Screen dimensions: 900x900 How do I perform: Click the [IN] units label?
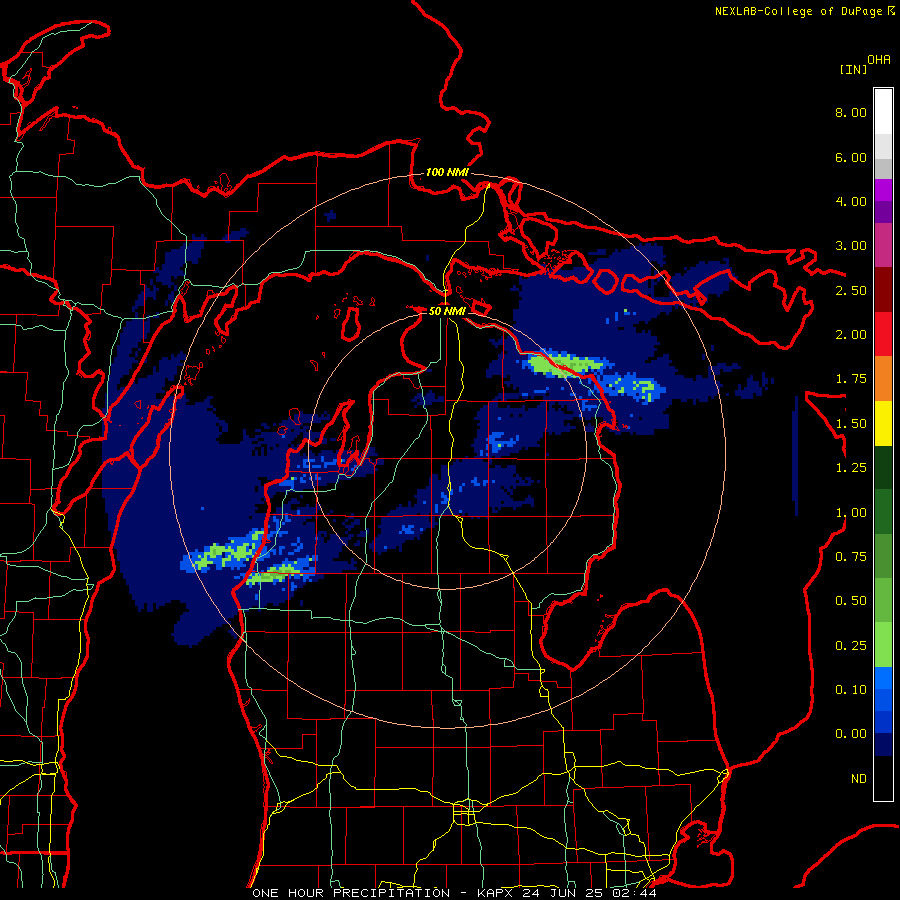(853, 69)
